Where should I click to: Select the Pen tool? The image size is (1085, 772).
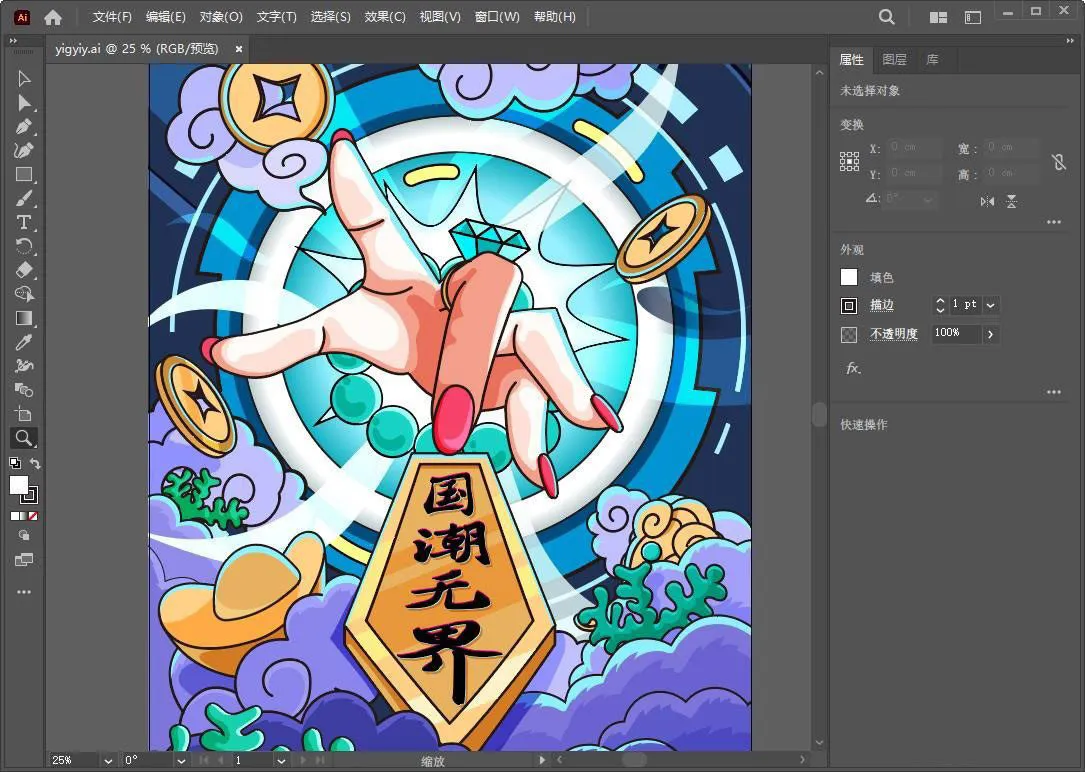click(24, 127)
